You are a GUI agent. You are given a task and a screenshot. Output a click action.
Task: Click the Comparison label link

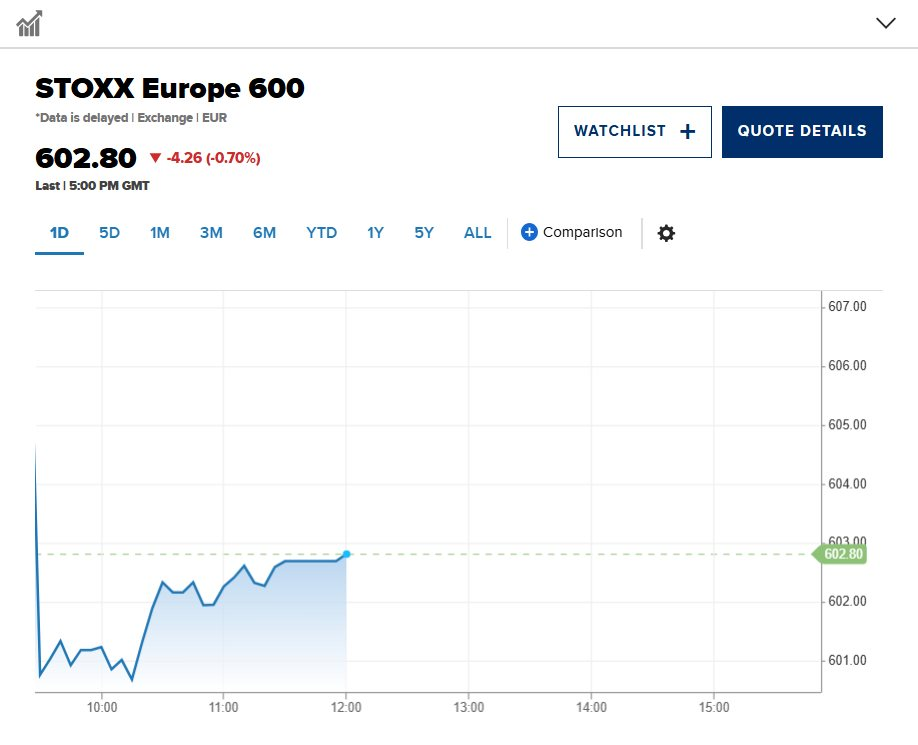coord(582,233)
